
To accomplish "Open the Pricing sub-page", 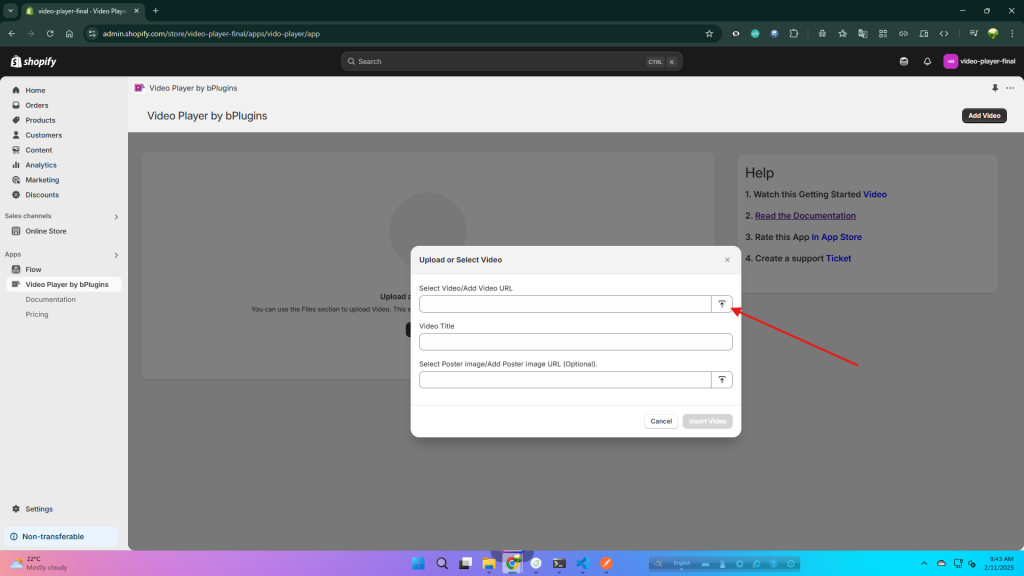I will (x=37, y=314).
